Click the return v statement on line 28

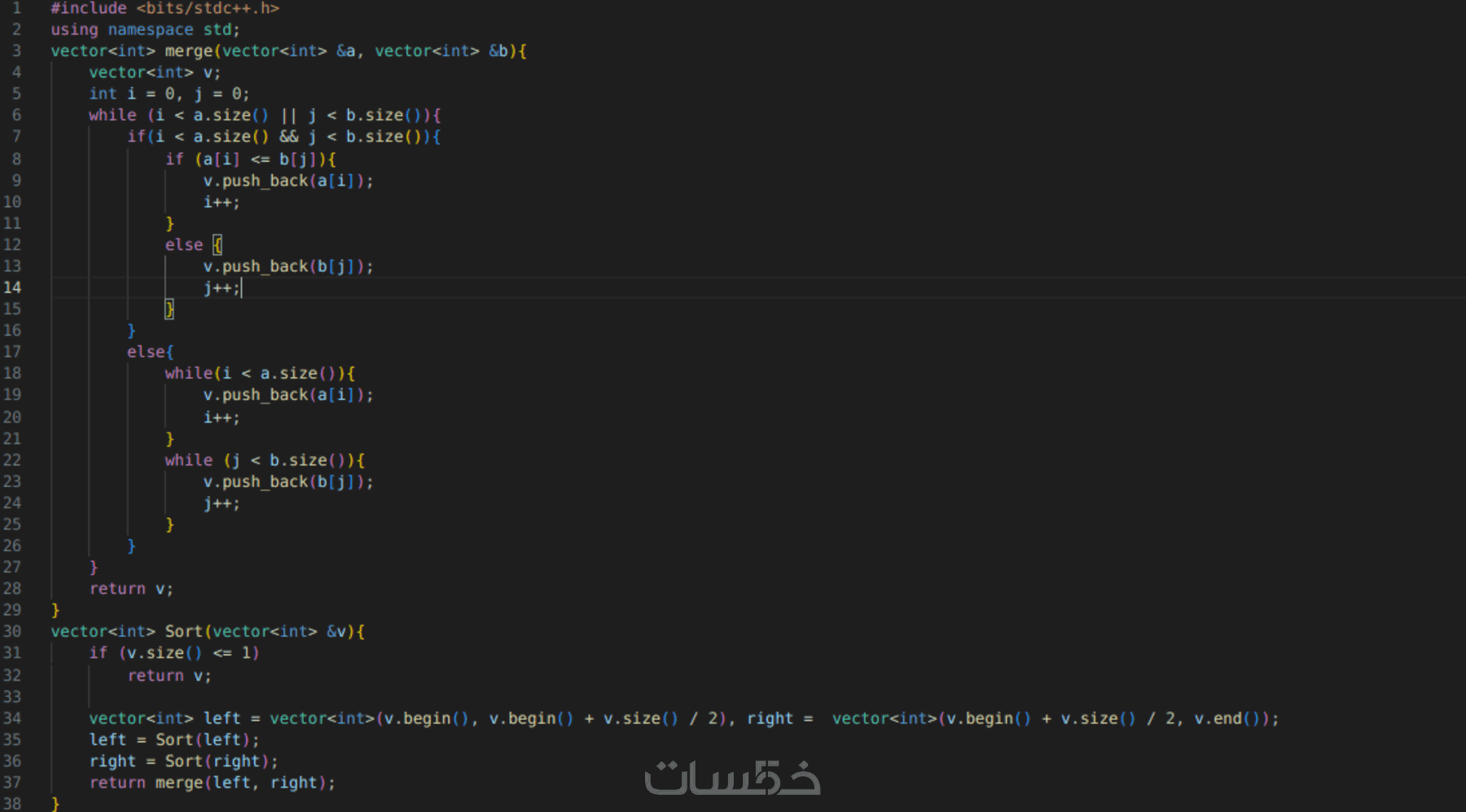click(130, 588)
